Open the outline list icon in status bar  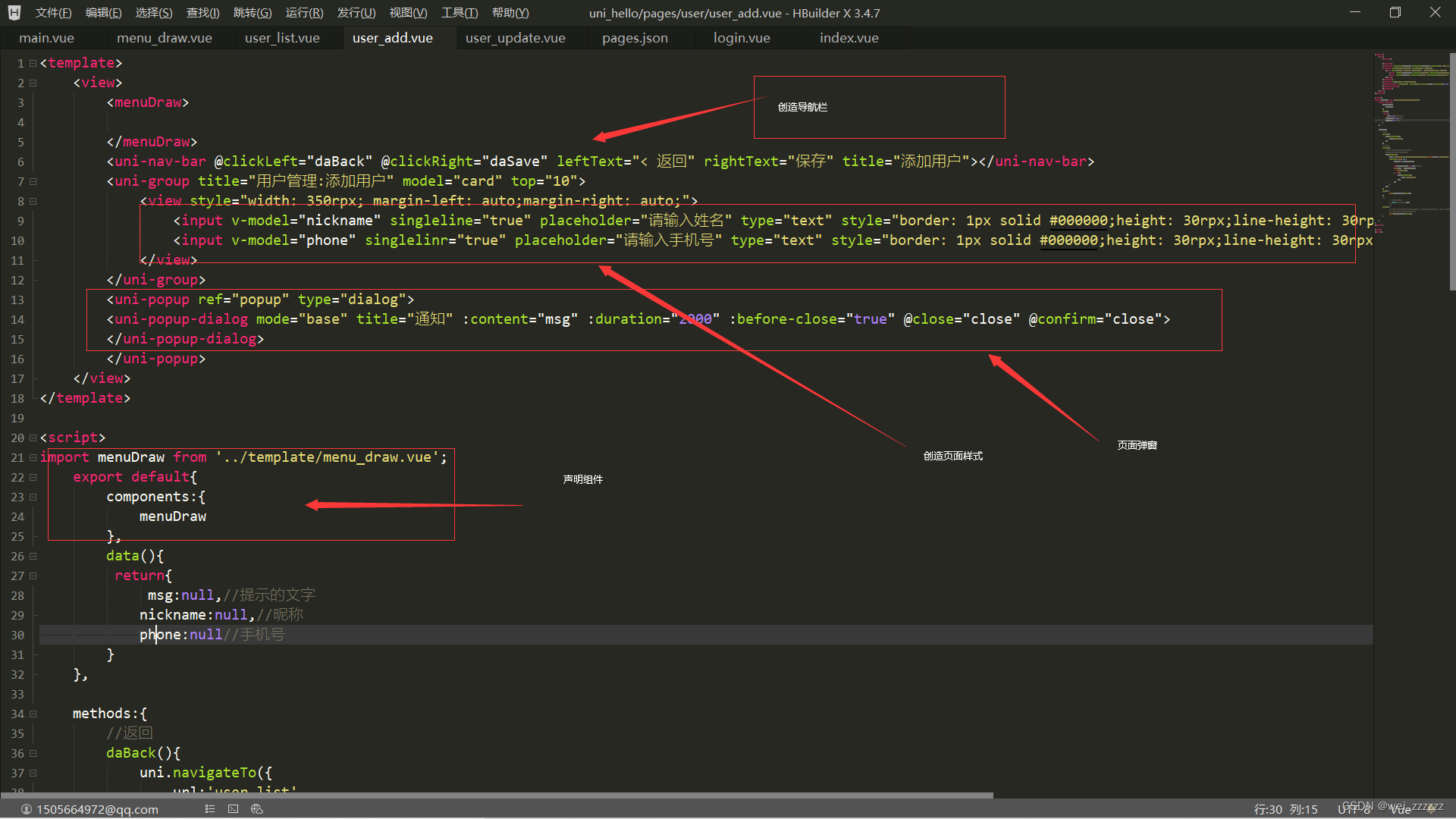tap(210, 809)
